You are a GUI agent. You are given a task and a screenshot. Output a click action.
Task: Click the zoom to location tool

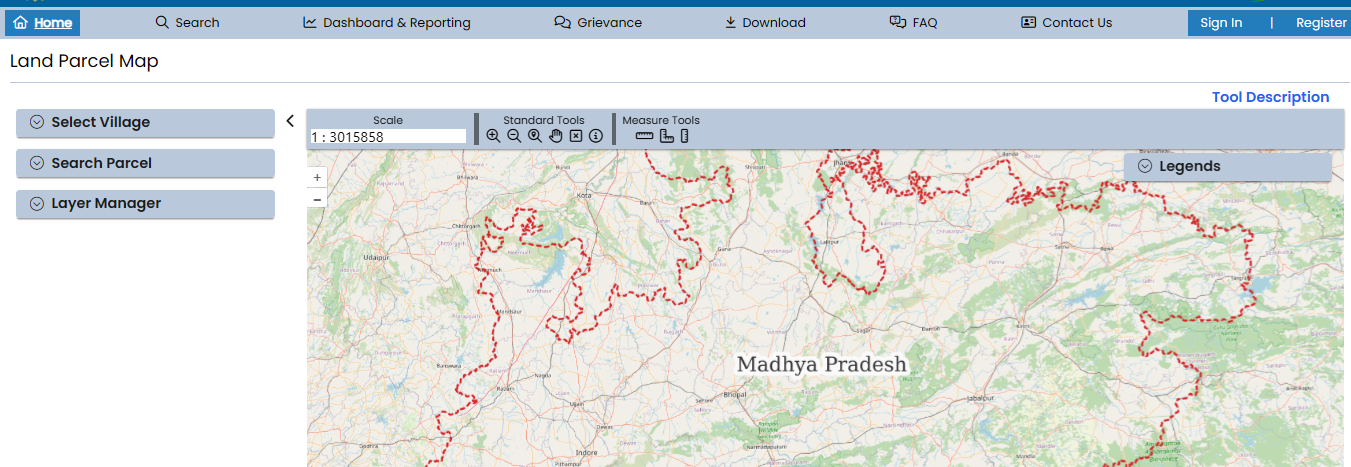[x=535, y=136]
